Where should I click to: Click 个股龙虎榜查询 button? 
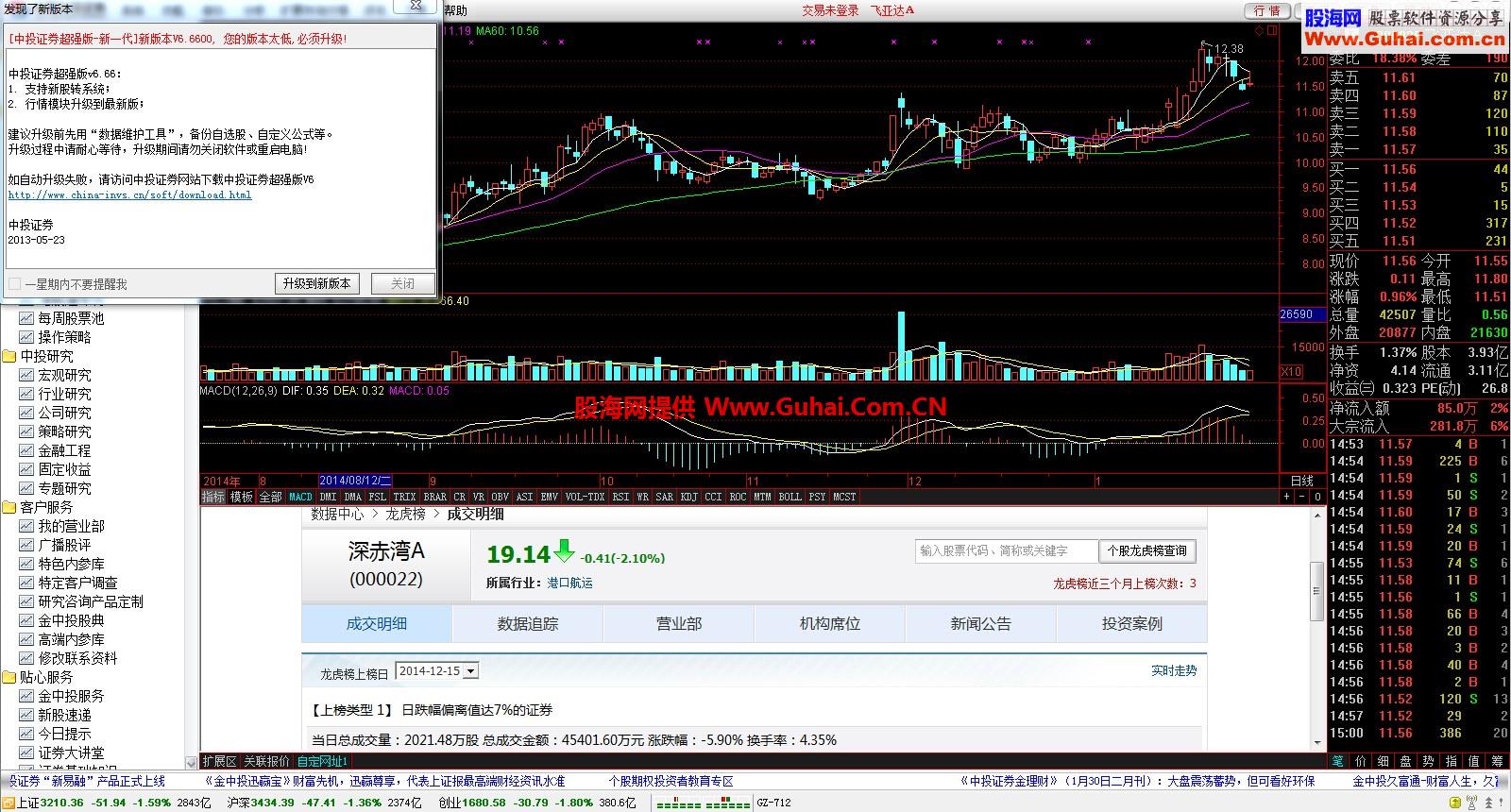pyautogui.click(x=1146, y=550)
